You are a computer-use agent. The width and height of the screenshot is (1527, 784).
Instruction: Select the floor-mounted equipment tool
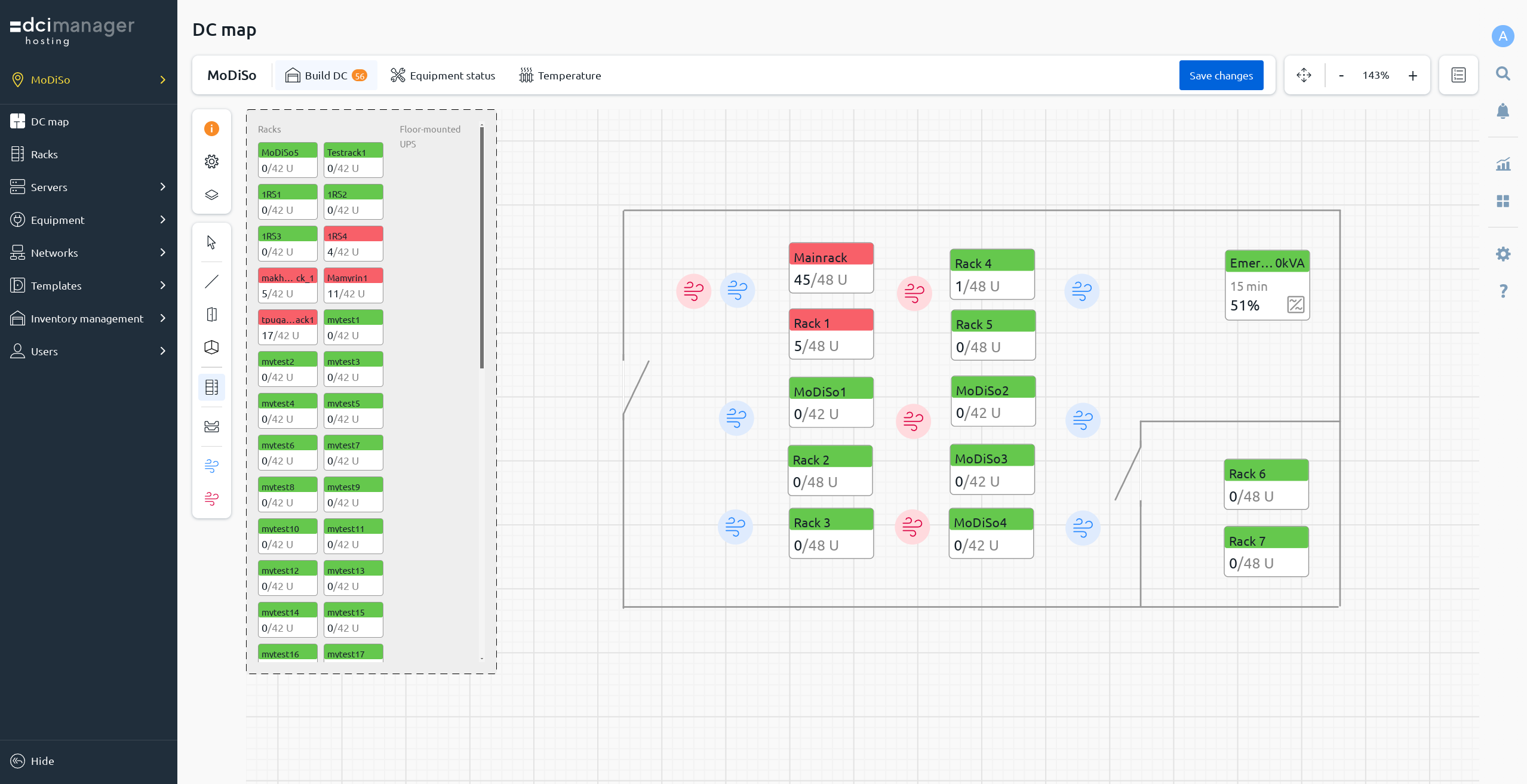point(211,426)
